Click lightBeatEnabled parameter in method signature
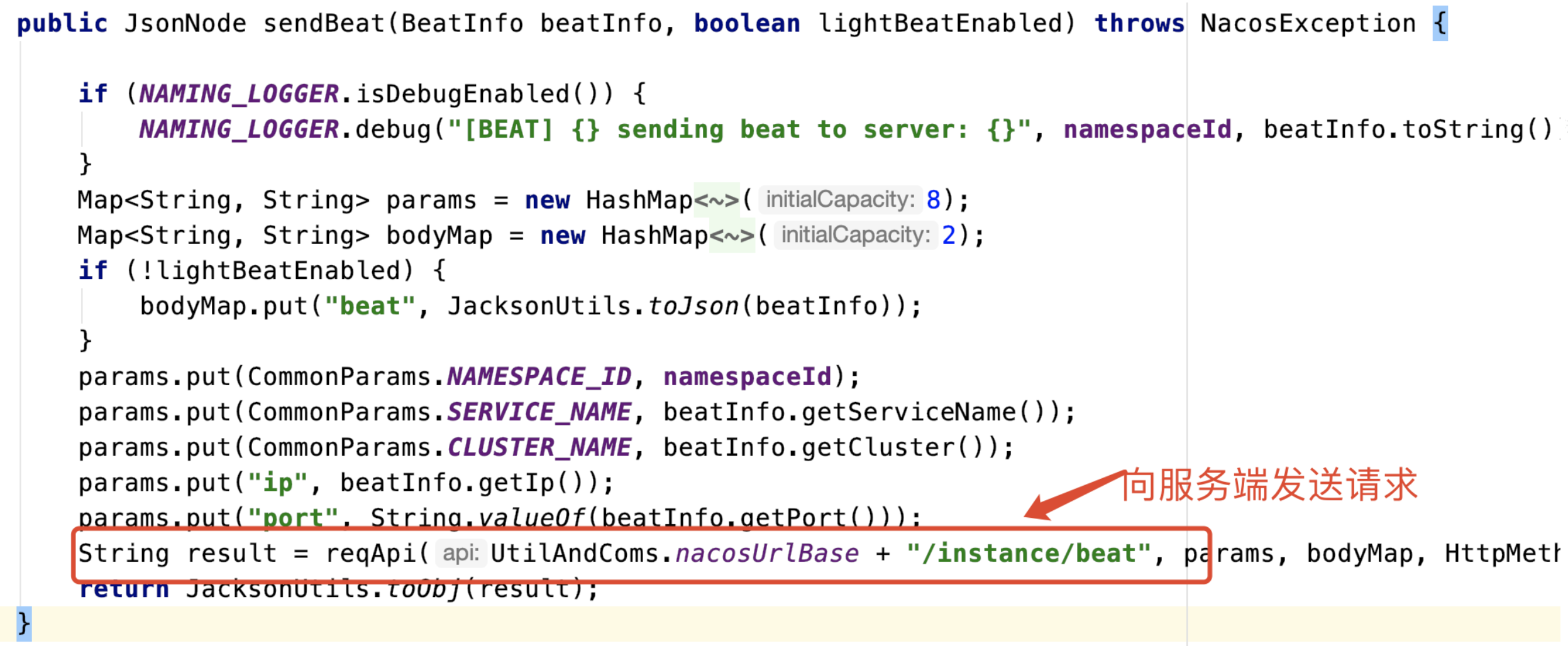Image resolution: width=1568 pixels, height=646 pixels. coord(939,24)
